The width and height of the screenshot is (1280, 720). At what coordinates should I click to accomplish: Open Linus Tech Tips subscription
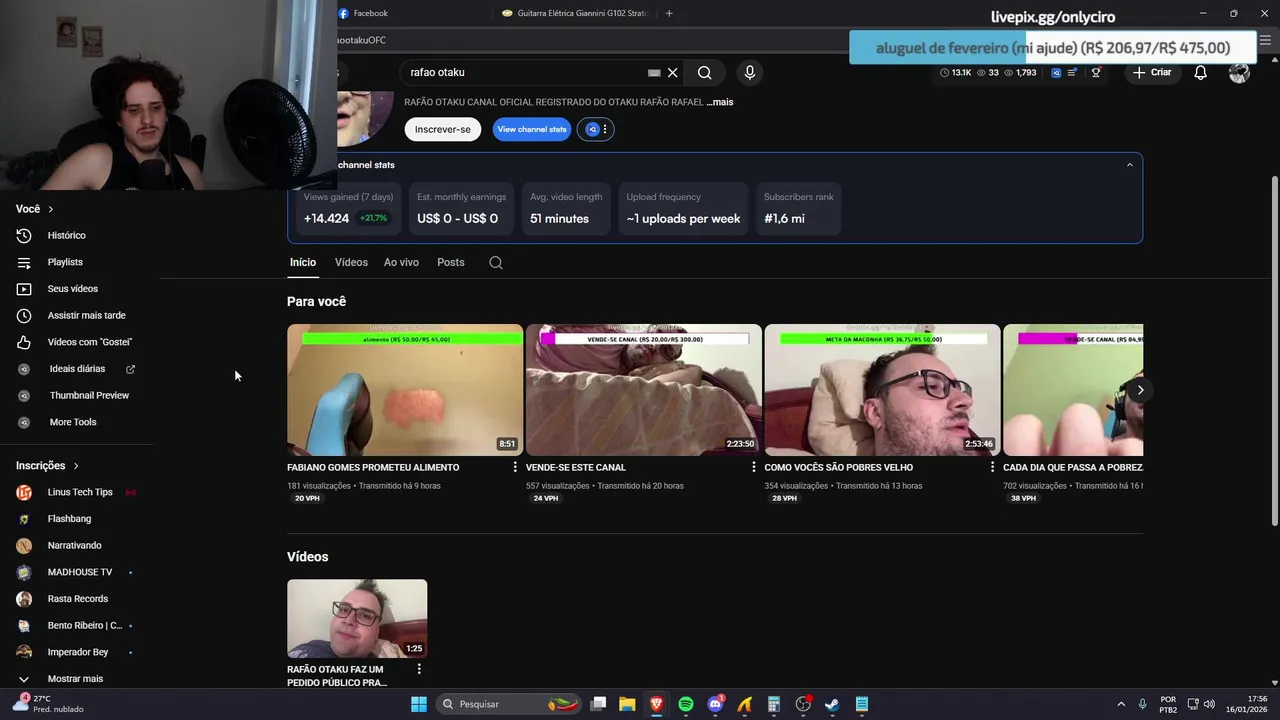pyautogui.click(x=80, y=492)
